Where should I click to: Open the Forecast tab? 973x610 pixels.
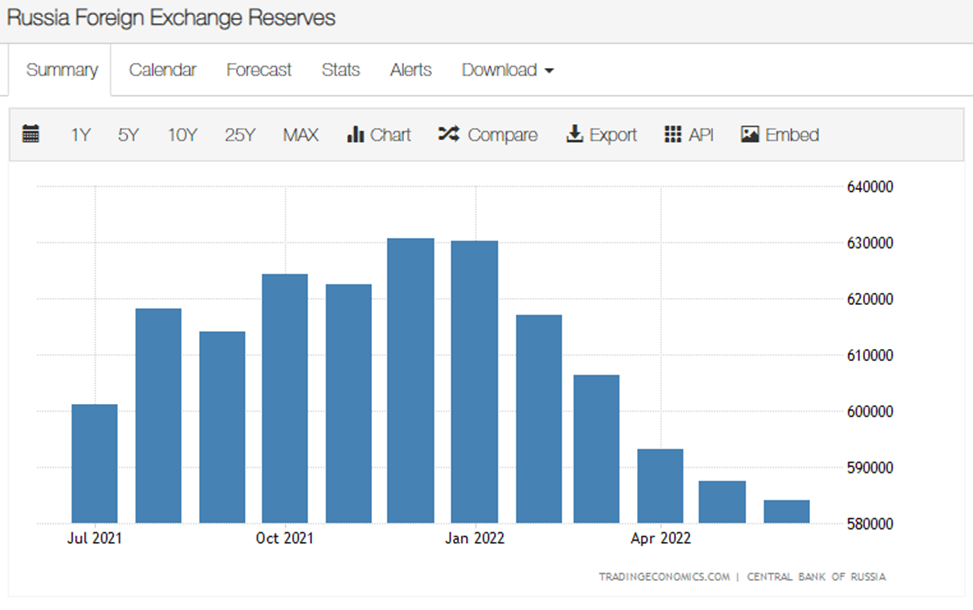tap(259, 70)
